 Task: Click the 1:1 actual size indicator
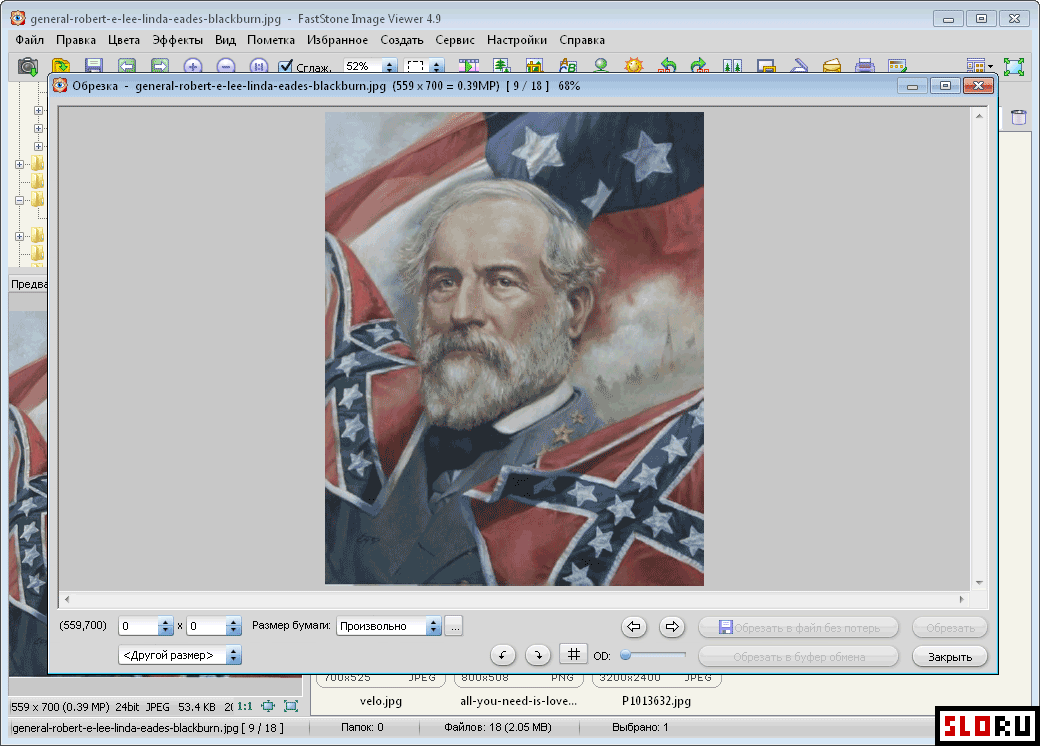coord(245,706)
